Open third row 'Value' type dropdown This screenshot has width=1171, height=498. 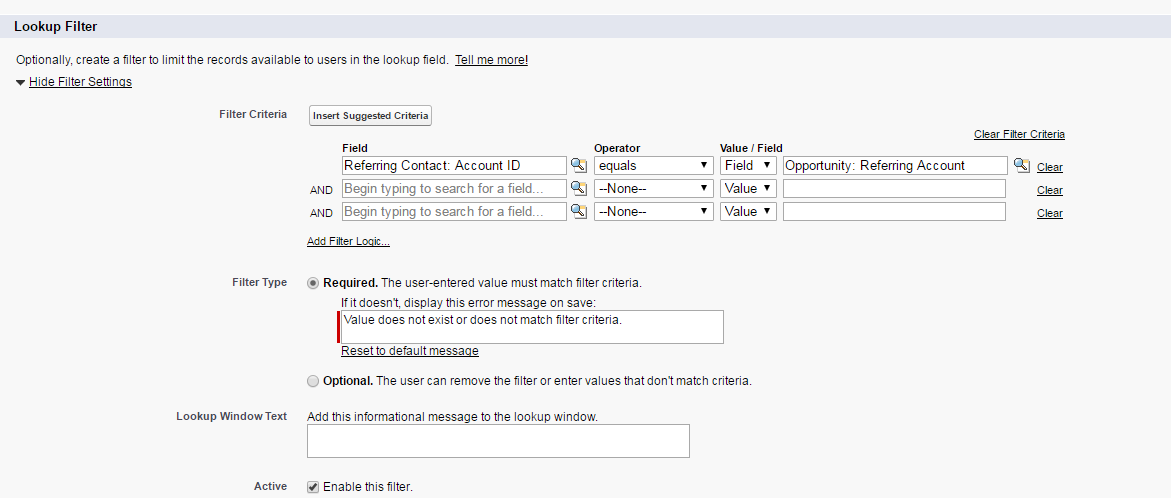[x=749, y=212]
